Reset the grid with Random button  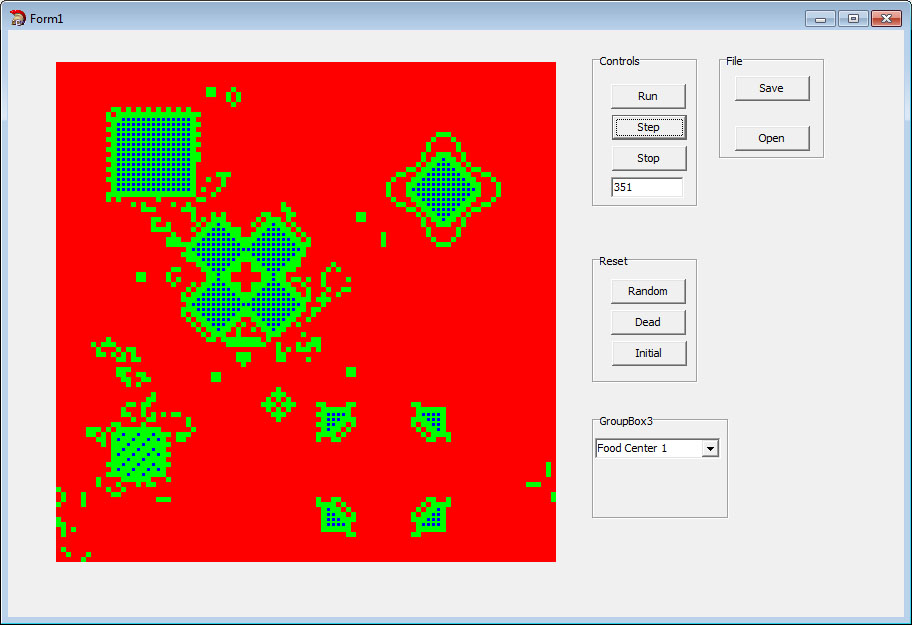648,291
